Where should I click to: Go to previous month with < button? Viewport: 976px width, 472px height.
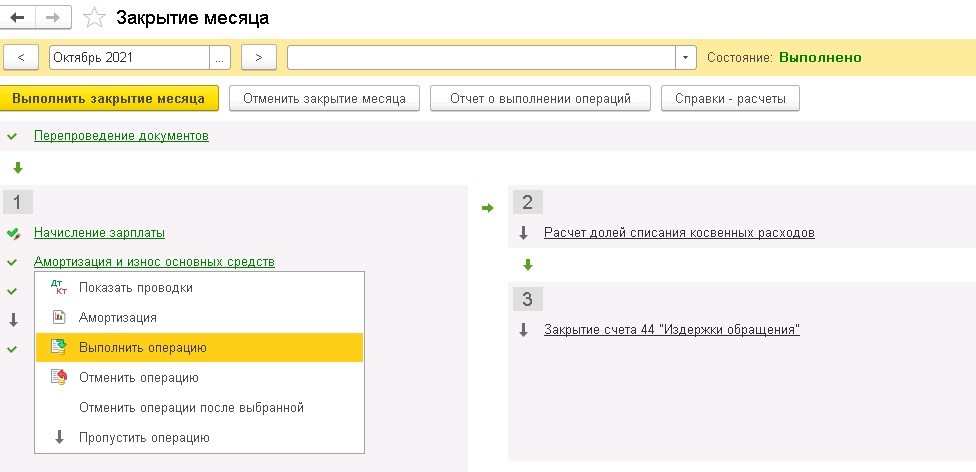(21, 57)
